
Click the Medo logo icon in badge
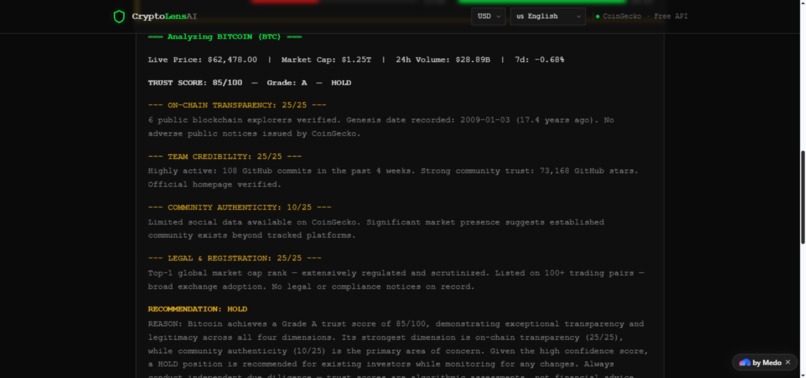click(744, 363)
